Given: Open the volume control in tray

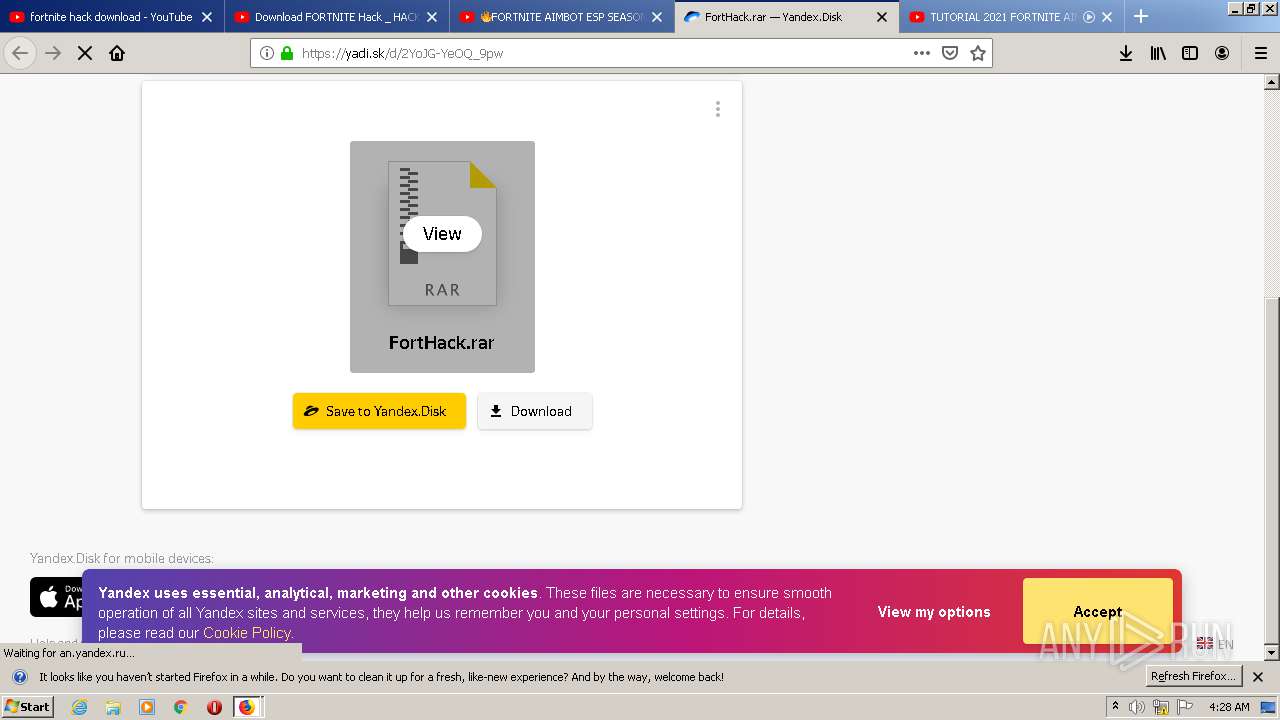Looking at the screenshot, I should [x=1137, y=707].
